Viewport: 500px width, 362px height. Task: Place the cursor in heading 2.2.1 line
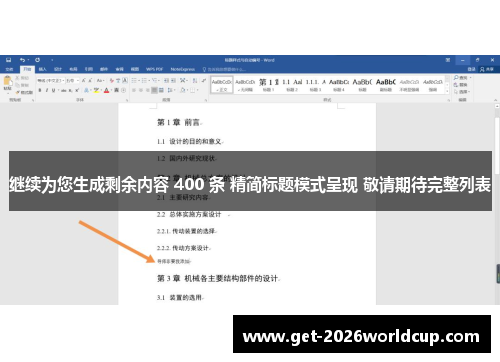pos(186,231)
